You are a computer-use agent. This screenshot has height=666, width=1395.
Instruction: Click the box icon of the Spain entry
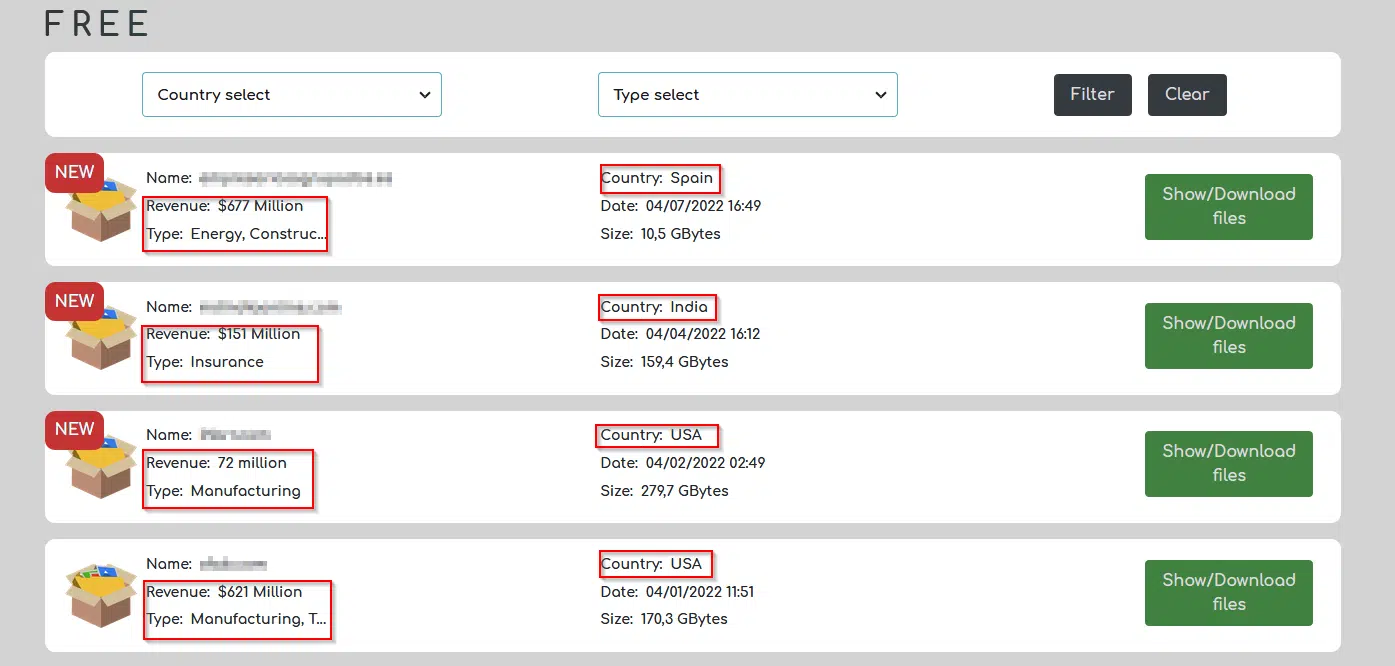(x=102, y=214)
